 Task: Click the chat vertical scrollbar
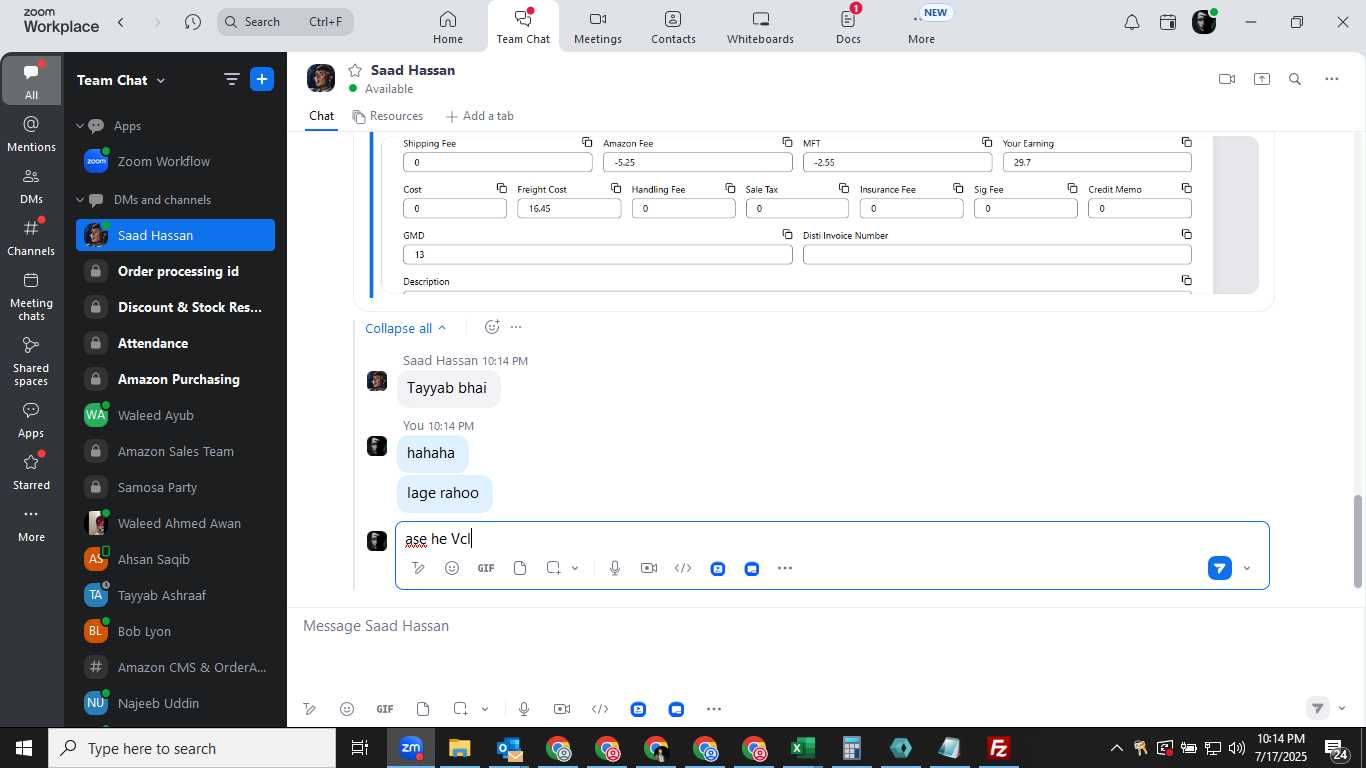[1358, 541]
